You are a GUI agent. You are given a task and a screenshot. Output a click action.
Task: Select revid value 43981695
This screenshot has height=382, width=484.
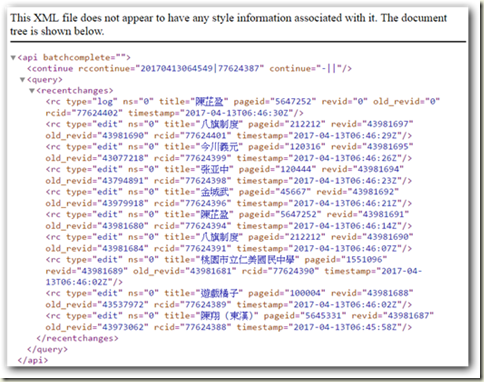pyautogui.click(x=388, y=147)
